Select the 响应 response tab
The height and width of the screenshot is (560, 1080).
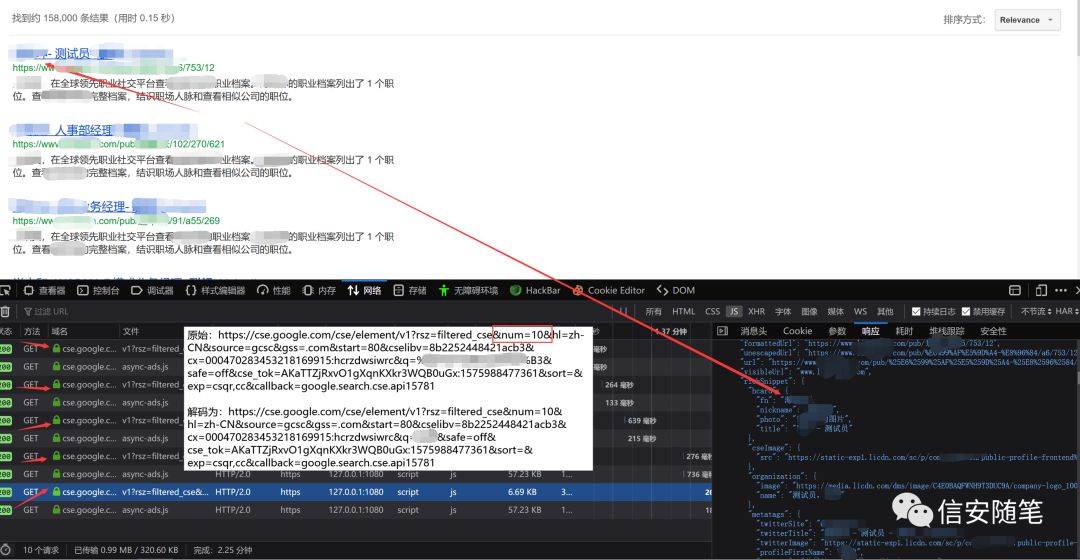(x=871, y=331)
